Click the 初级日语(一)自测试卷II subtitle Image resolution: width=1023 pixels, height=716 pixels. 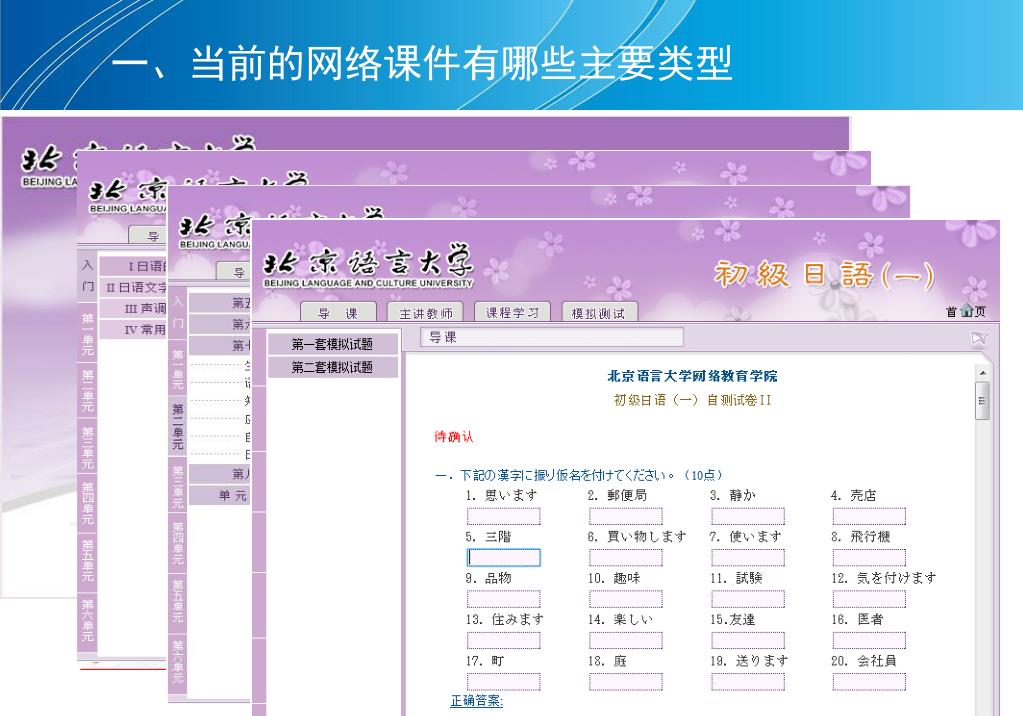pos(692,400)
